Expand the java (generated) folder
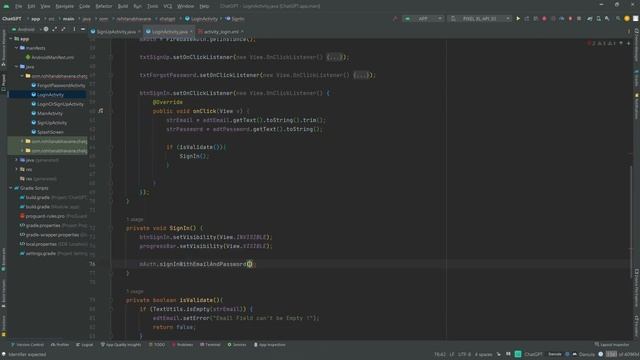Image resolution: width=640 pixels, height=360 pixels. (17, 160)
